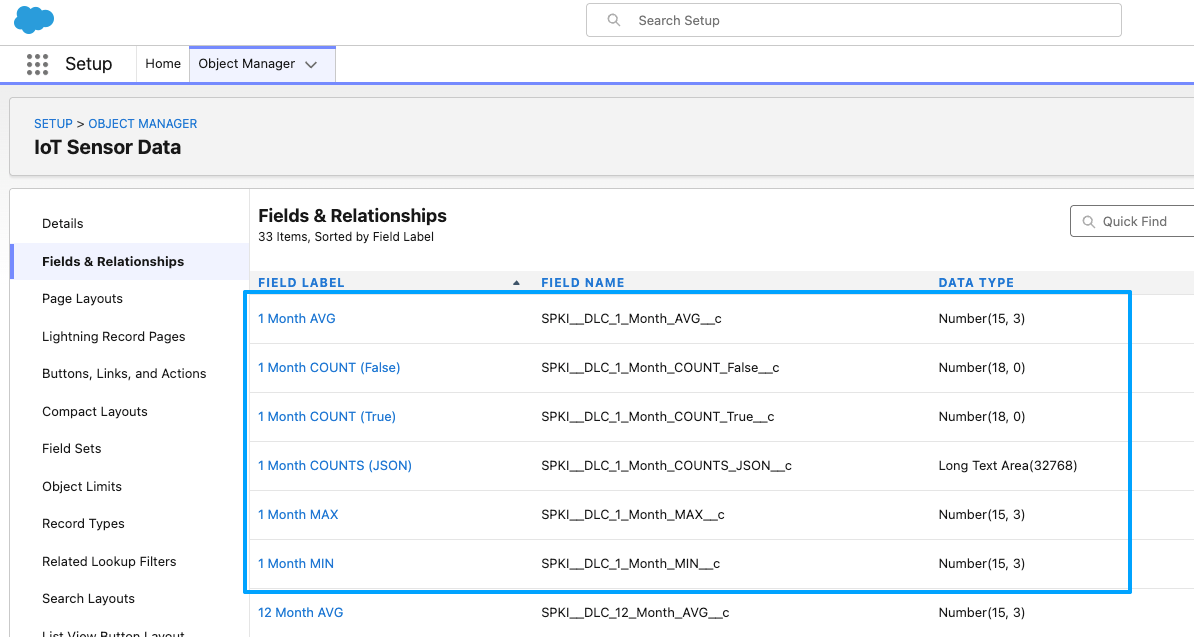The height and width of the screenshot is (637, 1194).
Task: Click the Search Setup magnifier icon
Action: tap(614, 21)
